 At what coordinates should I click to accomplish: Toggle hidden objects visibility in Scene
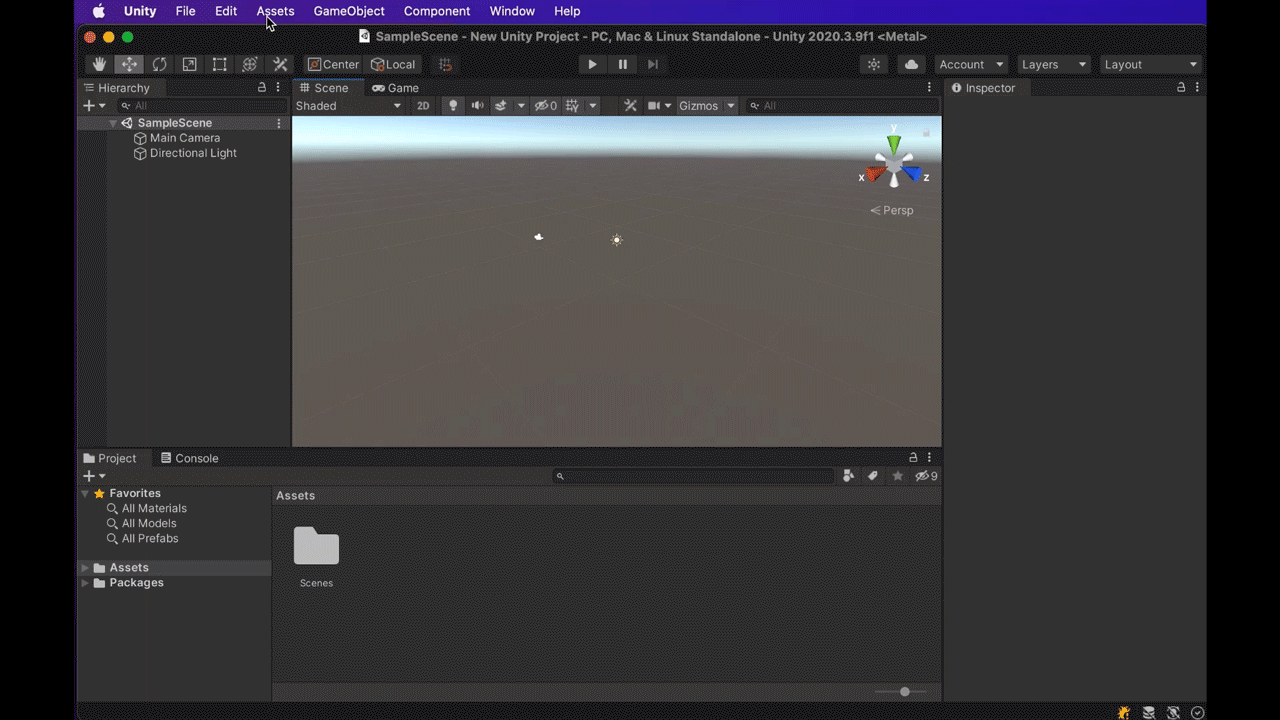(x=545, y=106)
